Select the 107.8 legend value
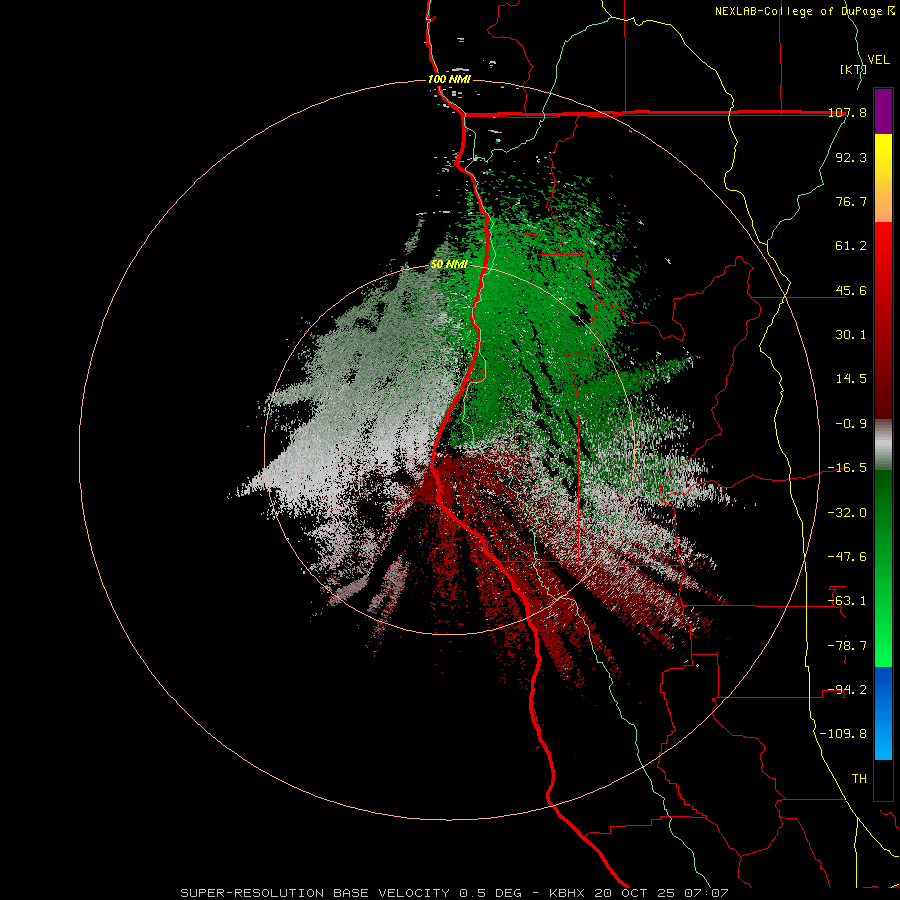 (847, 113)
